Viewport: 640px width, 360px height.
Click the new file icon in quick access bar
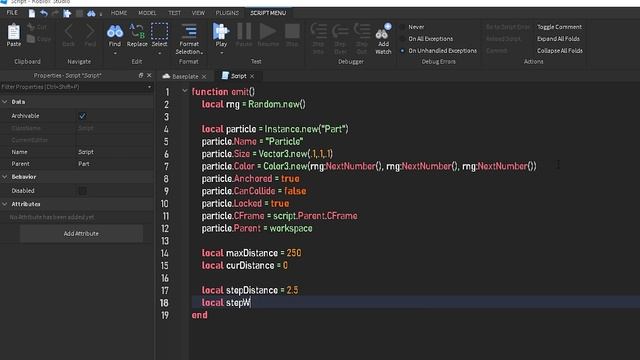31,13
